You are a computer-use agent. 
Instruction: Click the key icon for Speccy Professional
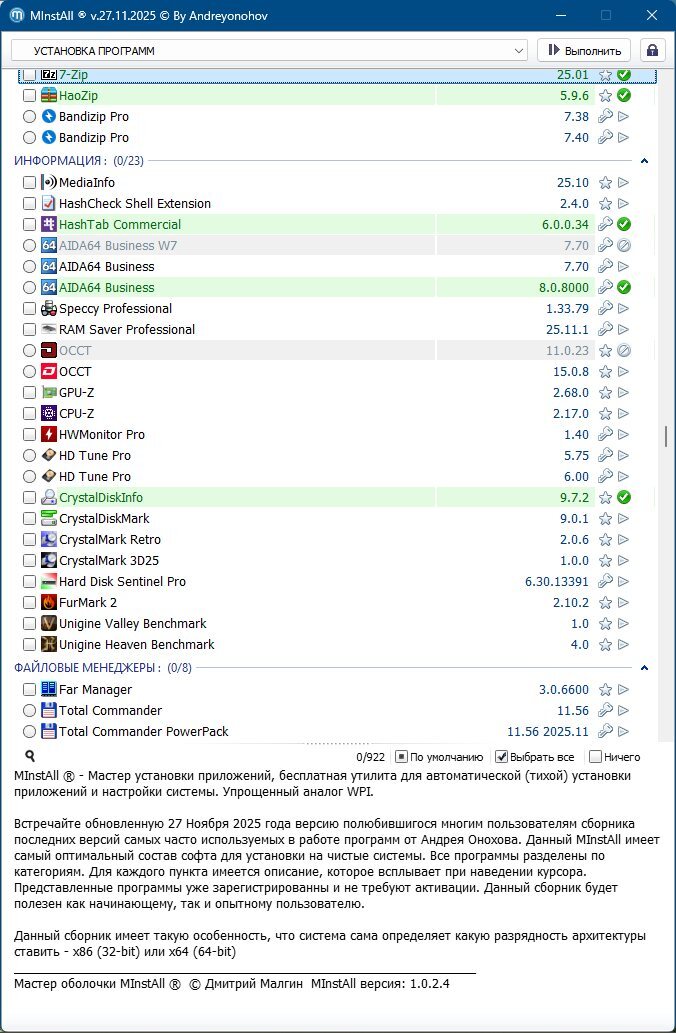click(605, 309)
